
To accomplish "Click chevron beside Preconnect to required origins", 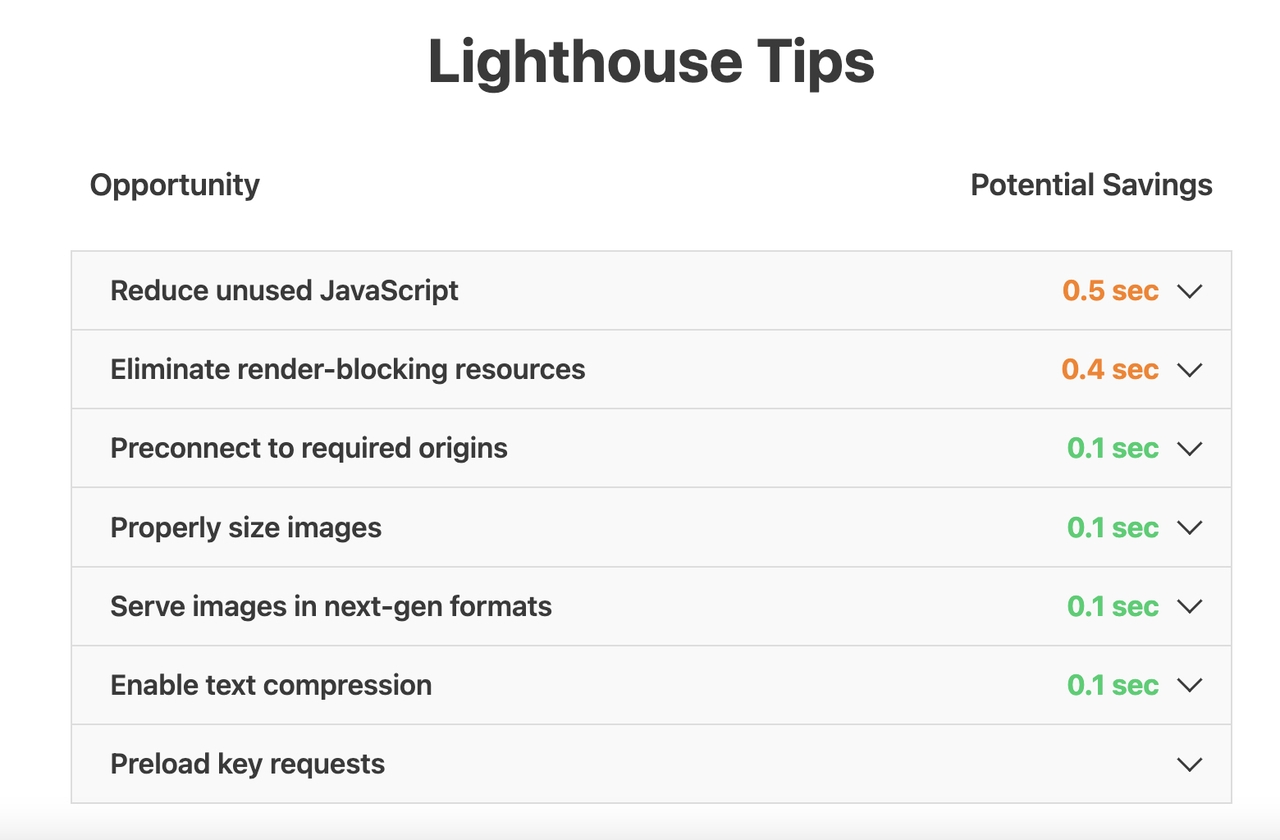I will click(x=1189, y=449).
